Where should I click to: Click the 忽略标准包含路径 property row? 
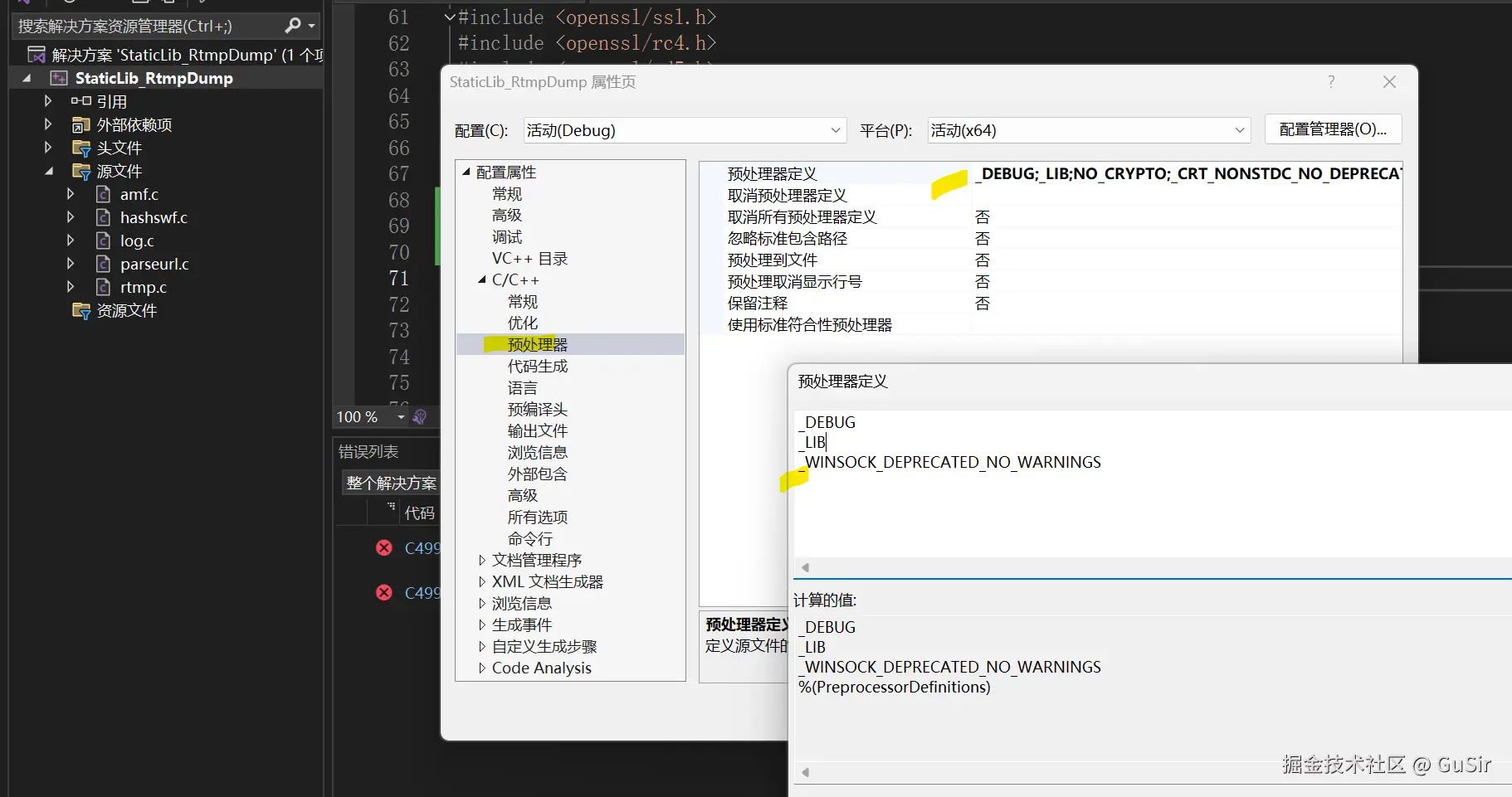pyautogui.click(x=1051, y=238)
